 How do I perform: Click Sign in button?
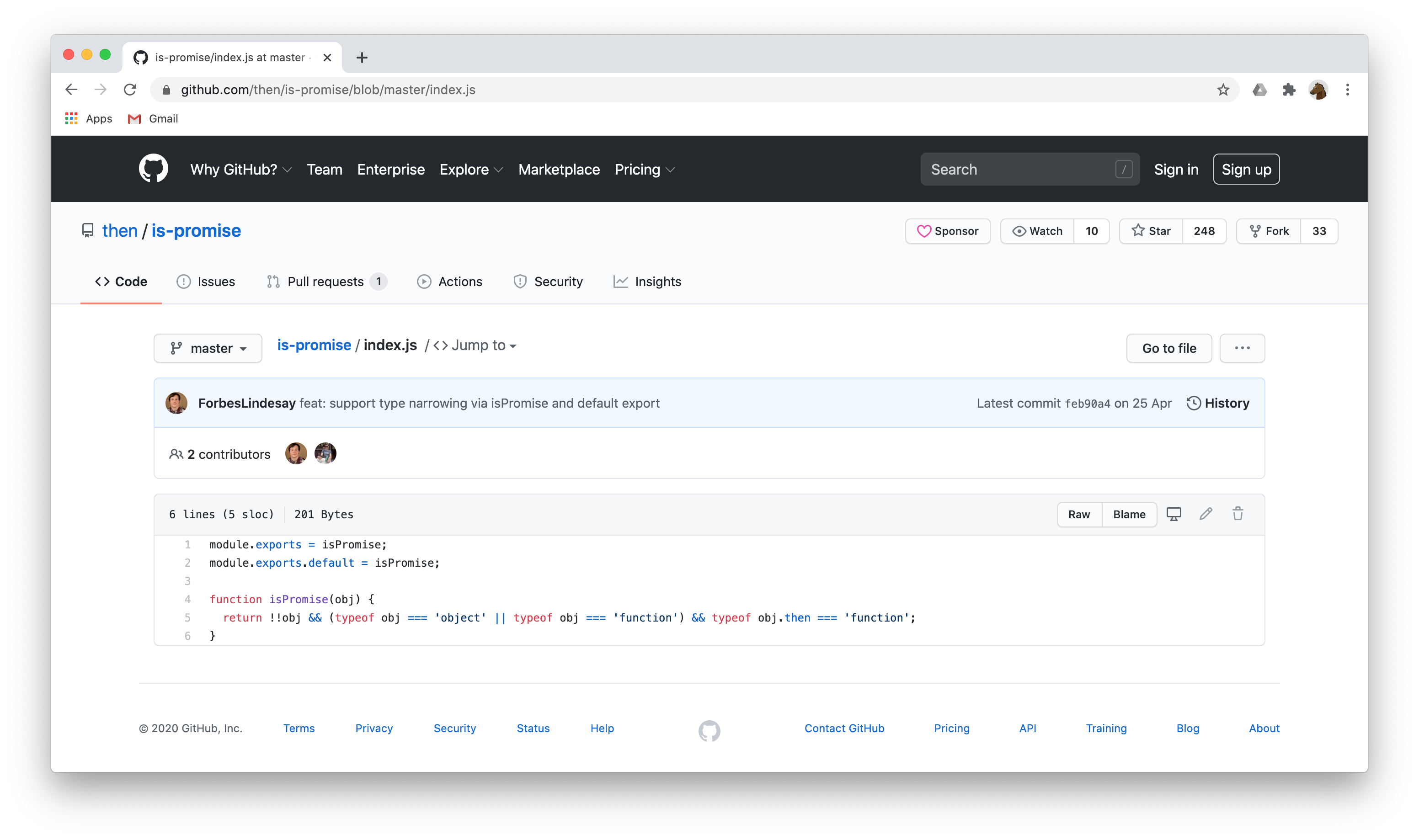click(x=1176, y=169)
